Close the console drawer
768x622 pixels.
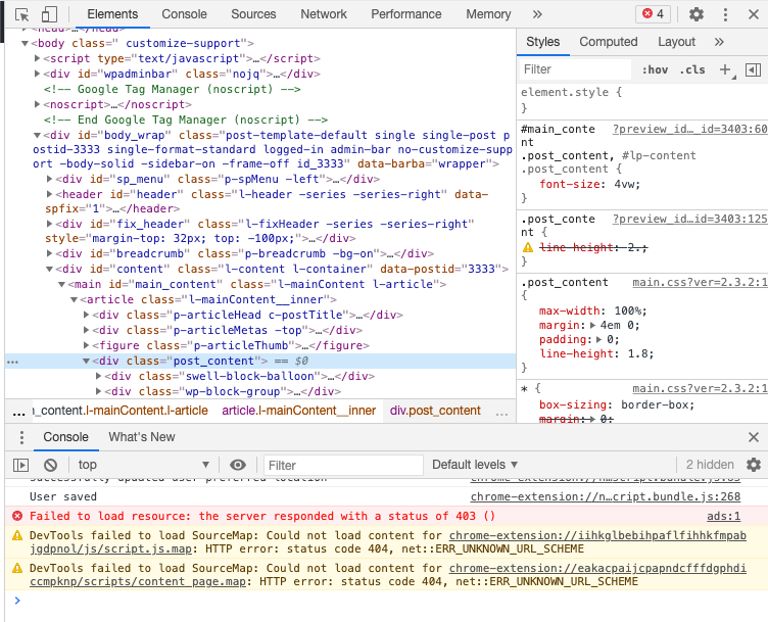tap(754, 437)
